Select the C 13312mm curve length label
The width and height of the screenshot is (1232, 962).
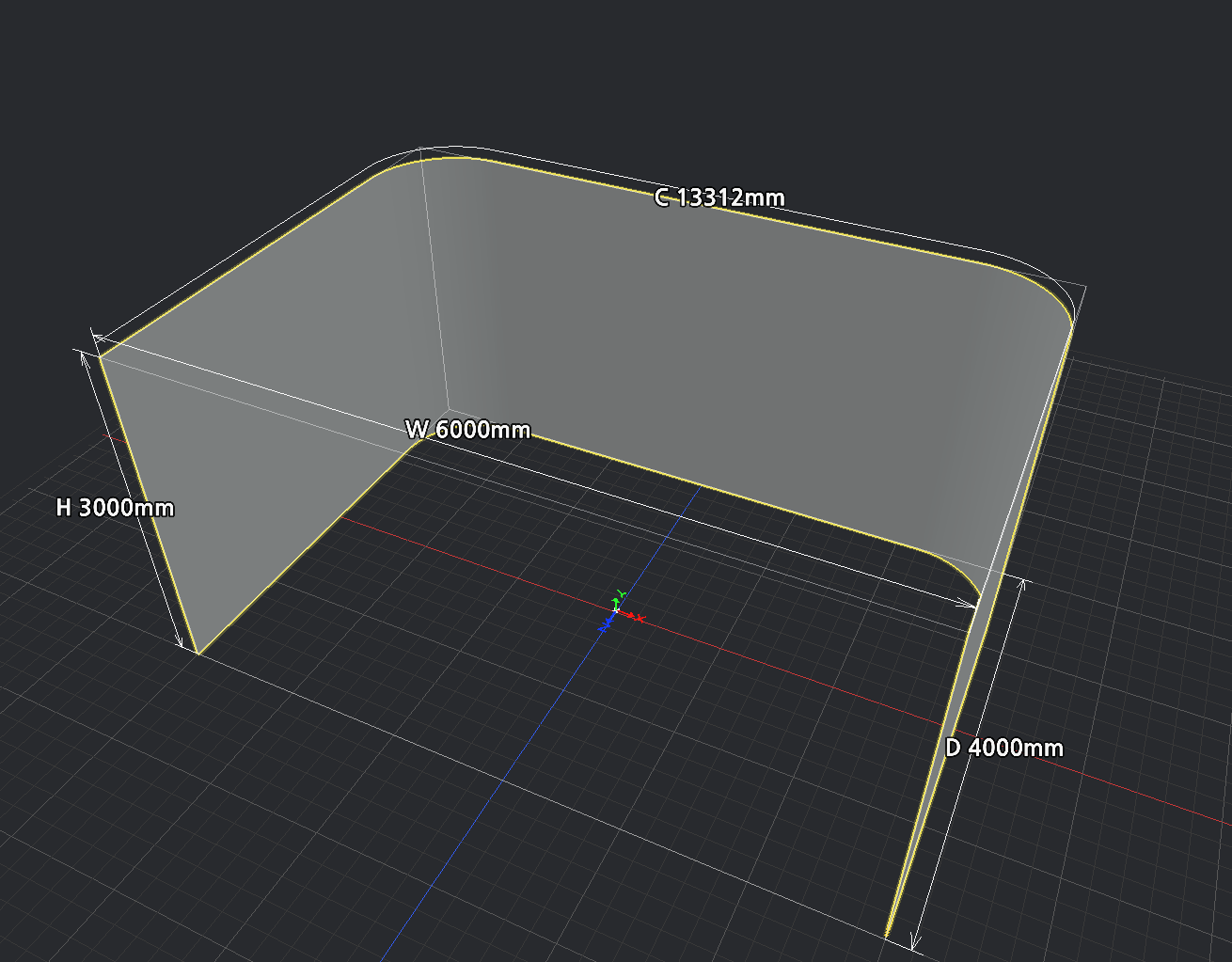(x=719, y=197)
